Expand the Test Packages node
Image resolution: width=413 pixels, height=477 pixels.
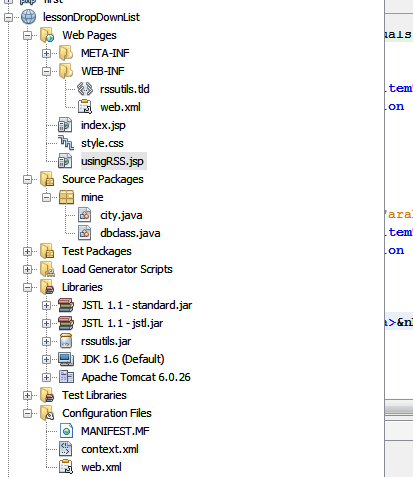[x=28, y=251]
